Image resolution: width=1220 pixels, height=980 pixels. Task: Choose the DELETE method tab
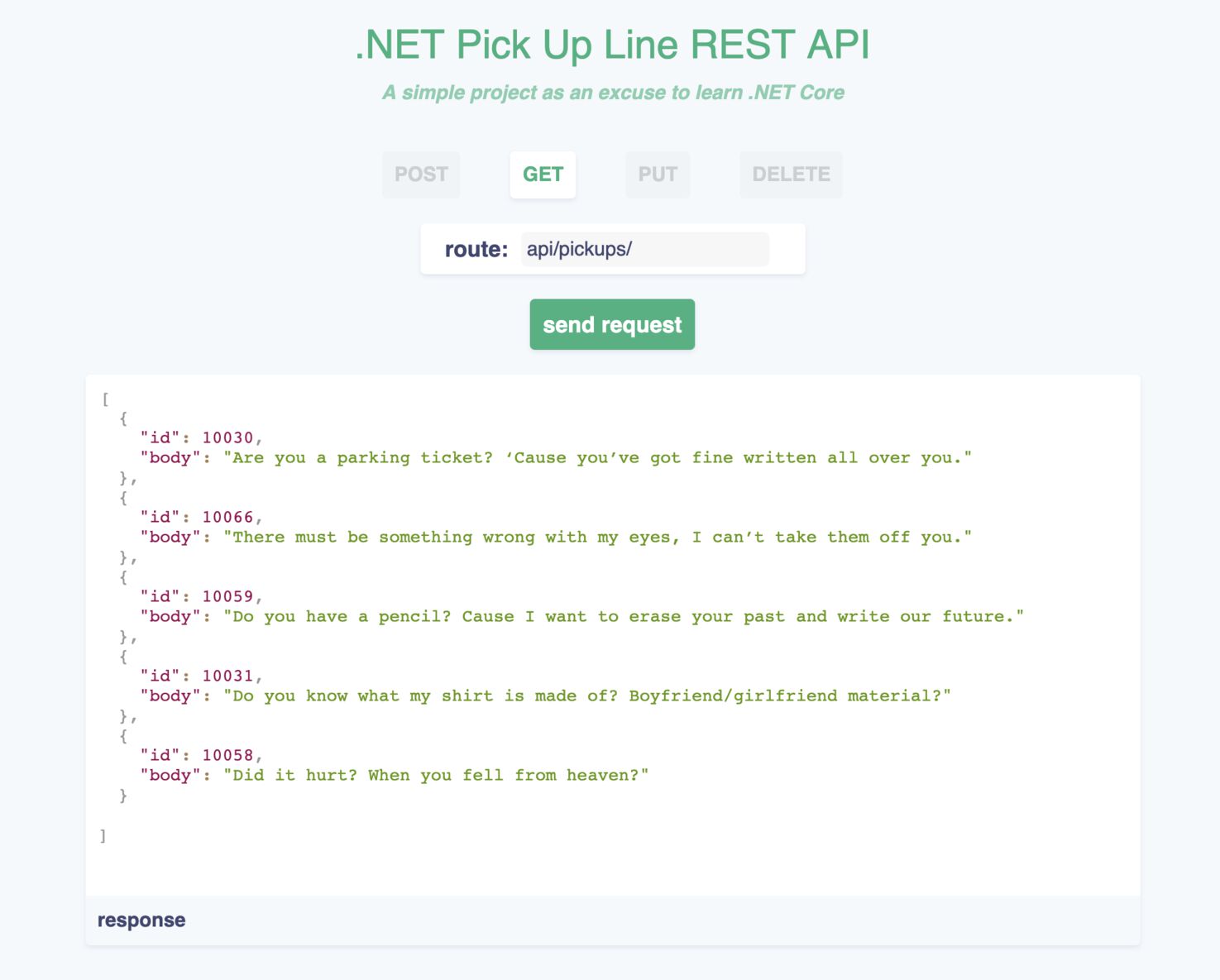pyautogui.click(x=791, y=174)
